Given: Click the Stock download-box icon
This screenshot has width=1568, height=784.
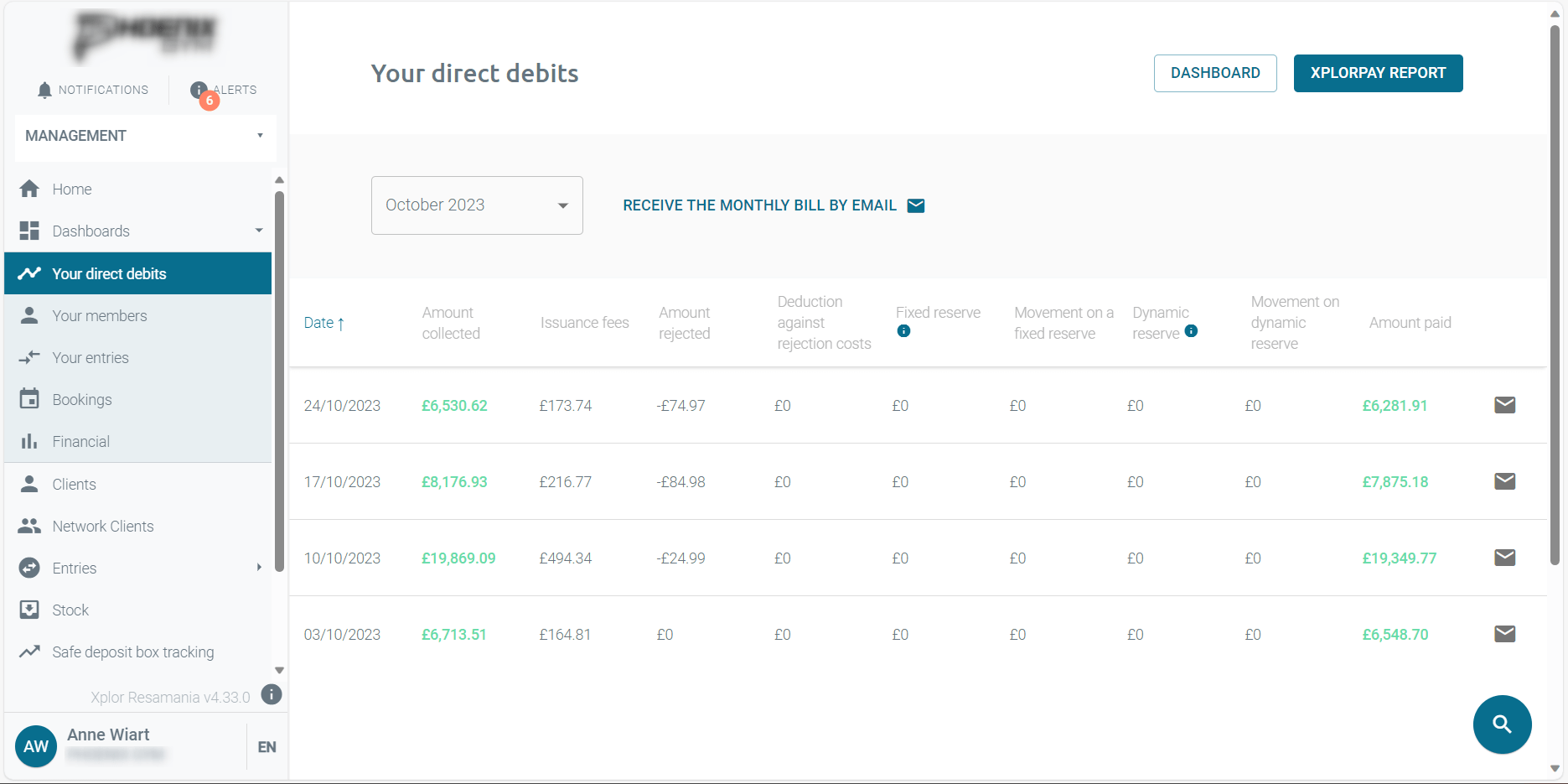Looking at the screenshot, I should [x=29, y=610].
